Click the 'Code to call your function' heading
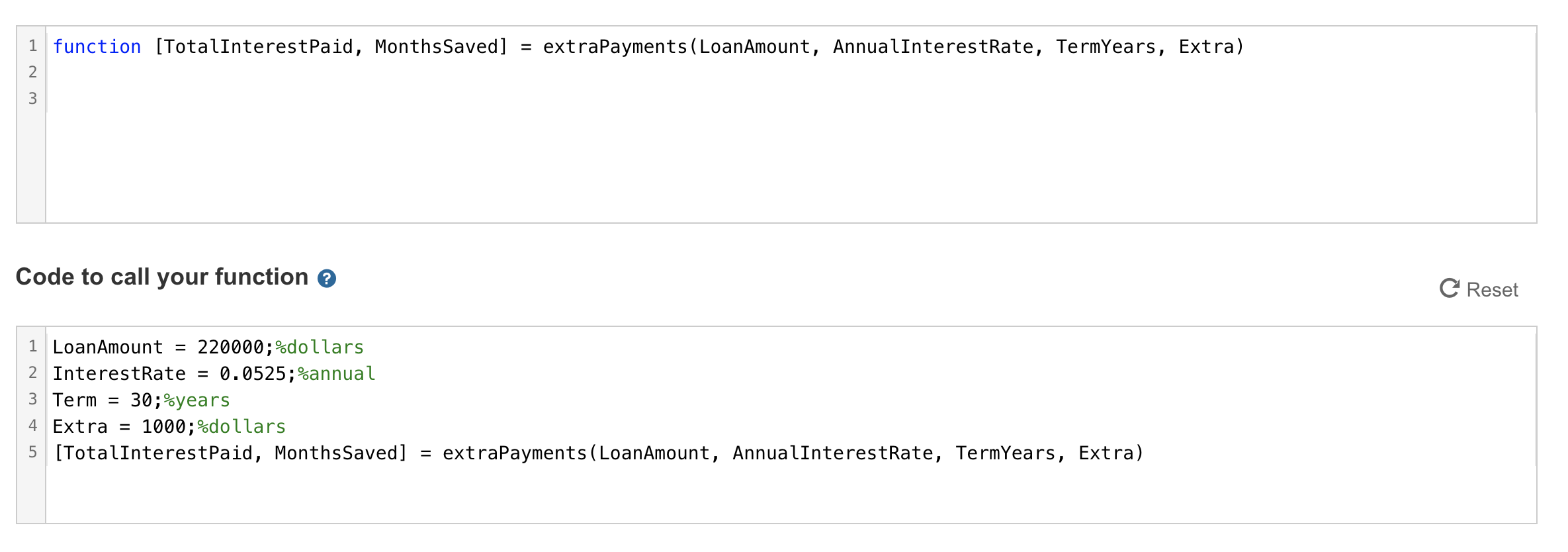The image size is (1568, 552). click(x=161, y=277)
